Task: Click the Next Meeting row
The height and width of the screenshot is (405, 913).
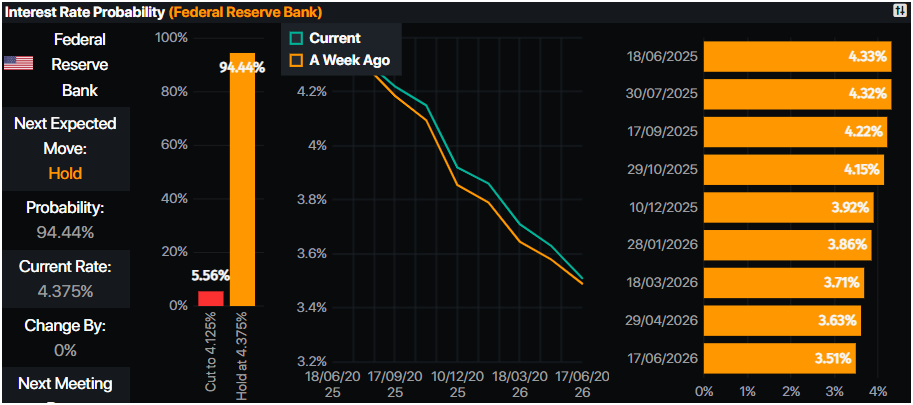Action: point(65,384)
